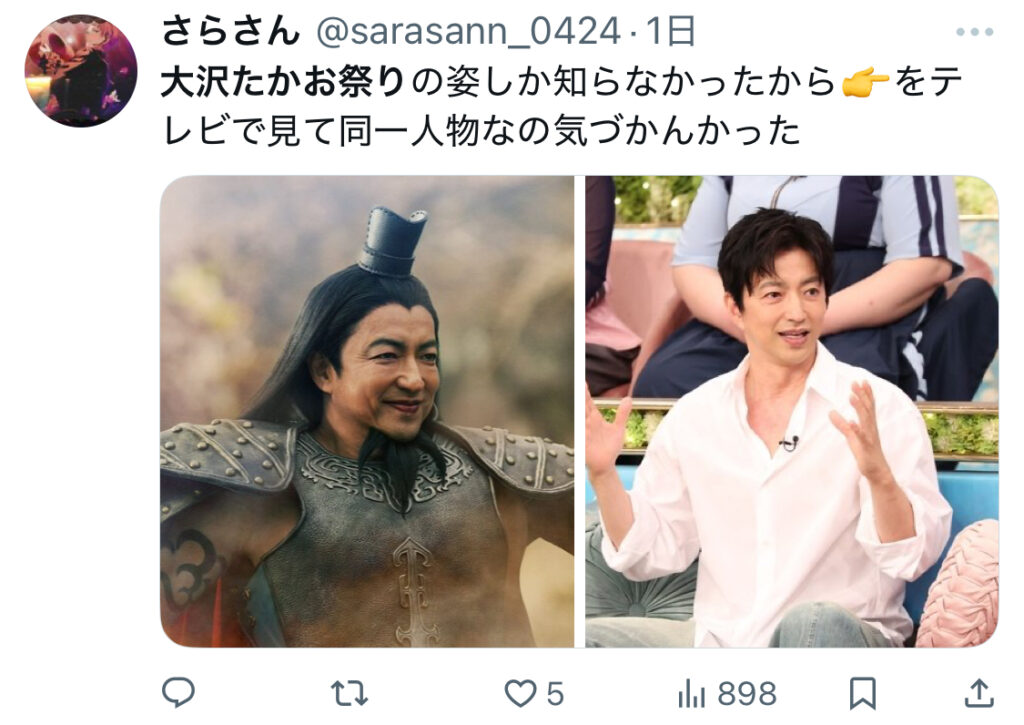Click the 1日 timestamp

[670, 31]
